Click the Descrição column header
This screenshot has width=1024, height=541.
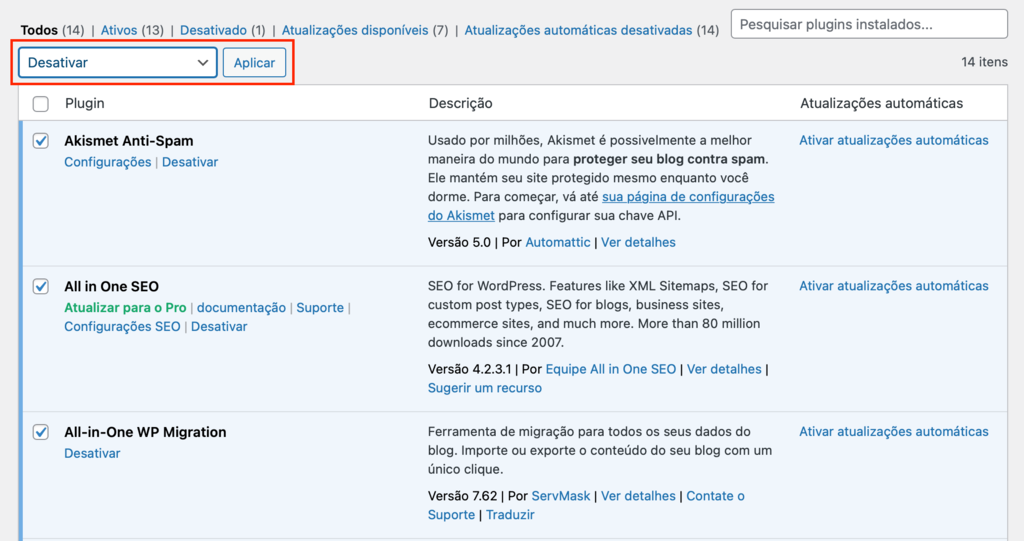pyautogui.click(x=460, y=103)
